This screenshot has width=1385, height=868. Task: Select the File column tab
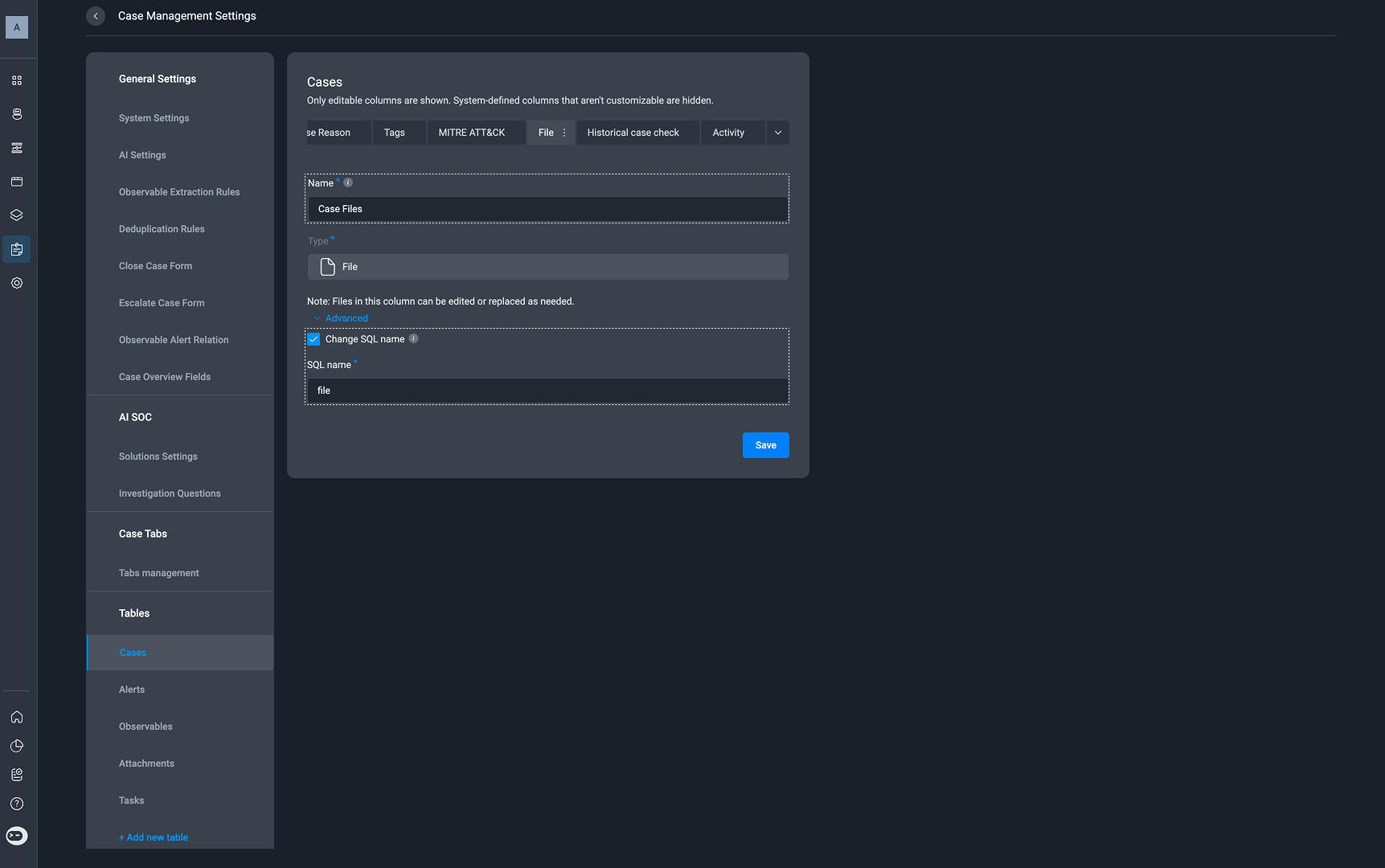[546, 133]
